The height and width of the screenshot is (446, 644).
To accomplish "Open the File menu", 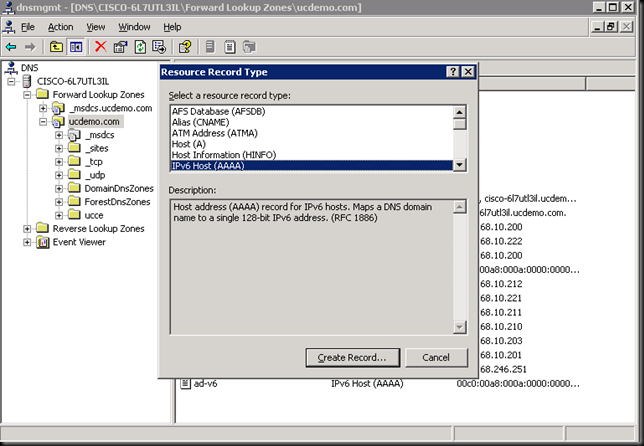I will coord(28,27).
